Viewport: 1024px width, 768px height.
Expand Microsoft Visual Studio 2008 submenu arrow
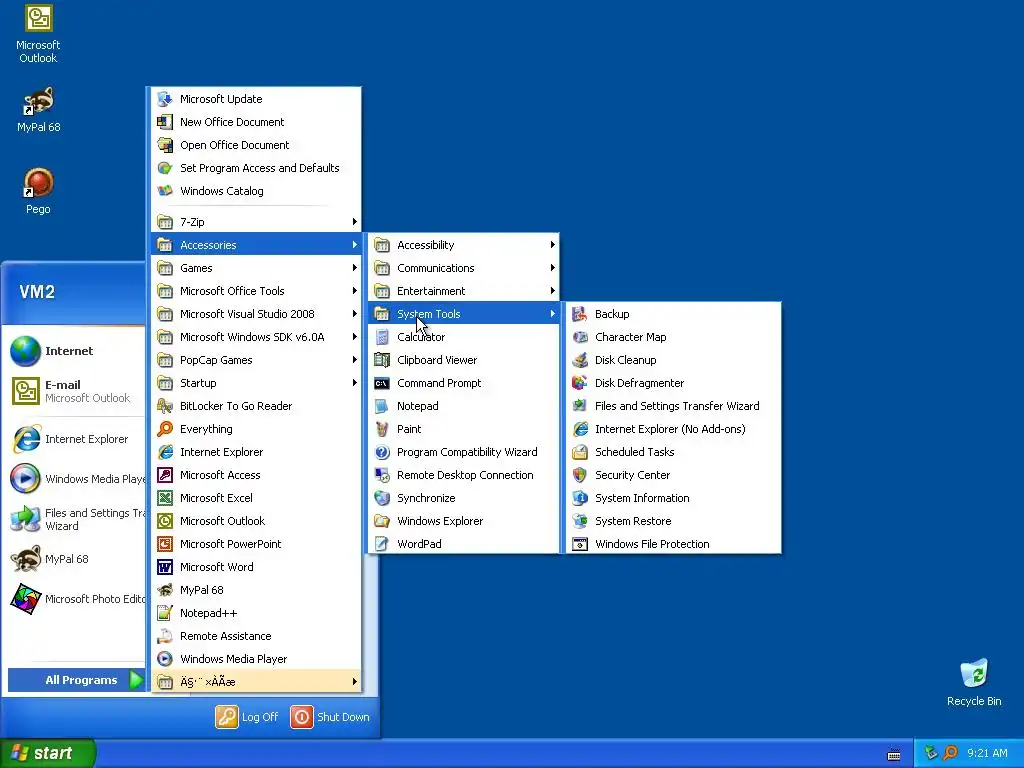[354, 314]
